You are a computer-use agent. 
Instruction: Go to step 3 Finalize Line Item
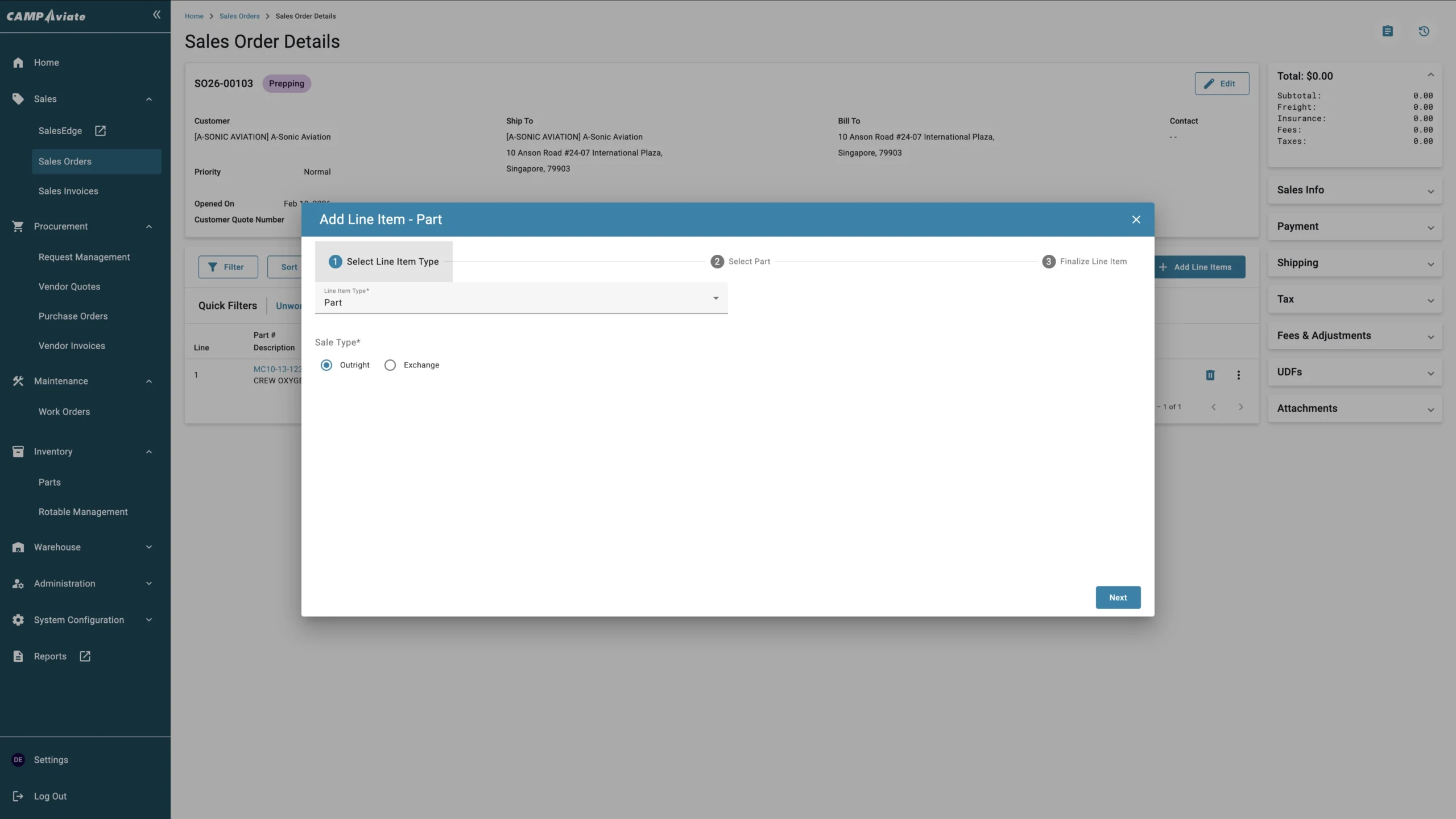coord(1084,262)
